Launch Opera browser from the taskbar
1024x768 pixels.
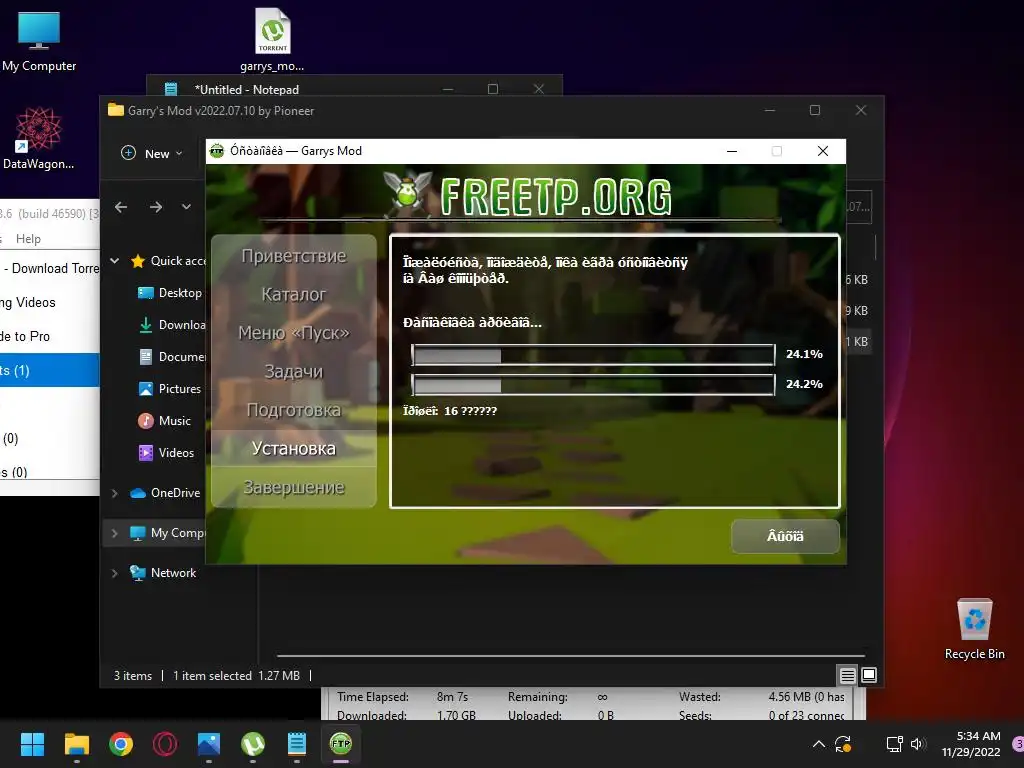165,744
